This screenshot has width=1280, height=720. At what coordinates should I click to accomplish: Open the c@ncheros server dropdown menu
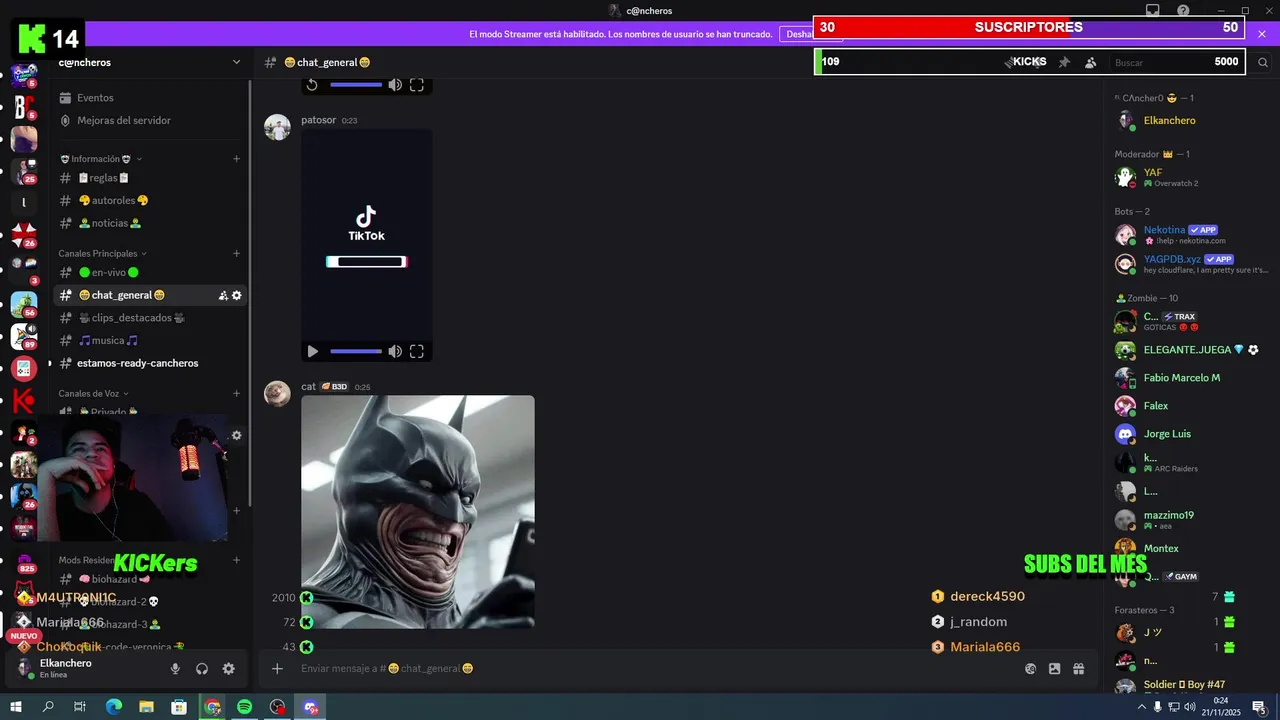[x=236, y=62]
